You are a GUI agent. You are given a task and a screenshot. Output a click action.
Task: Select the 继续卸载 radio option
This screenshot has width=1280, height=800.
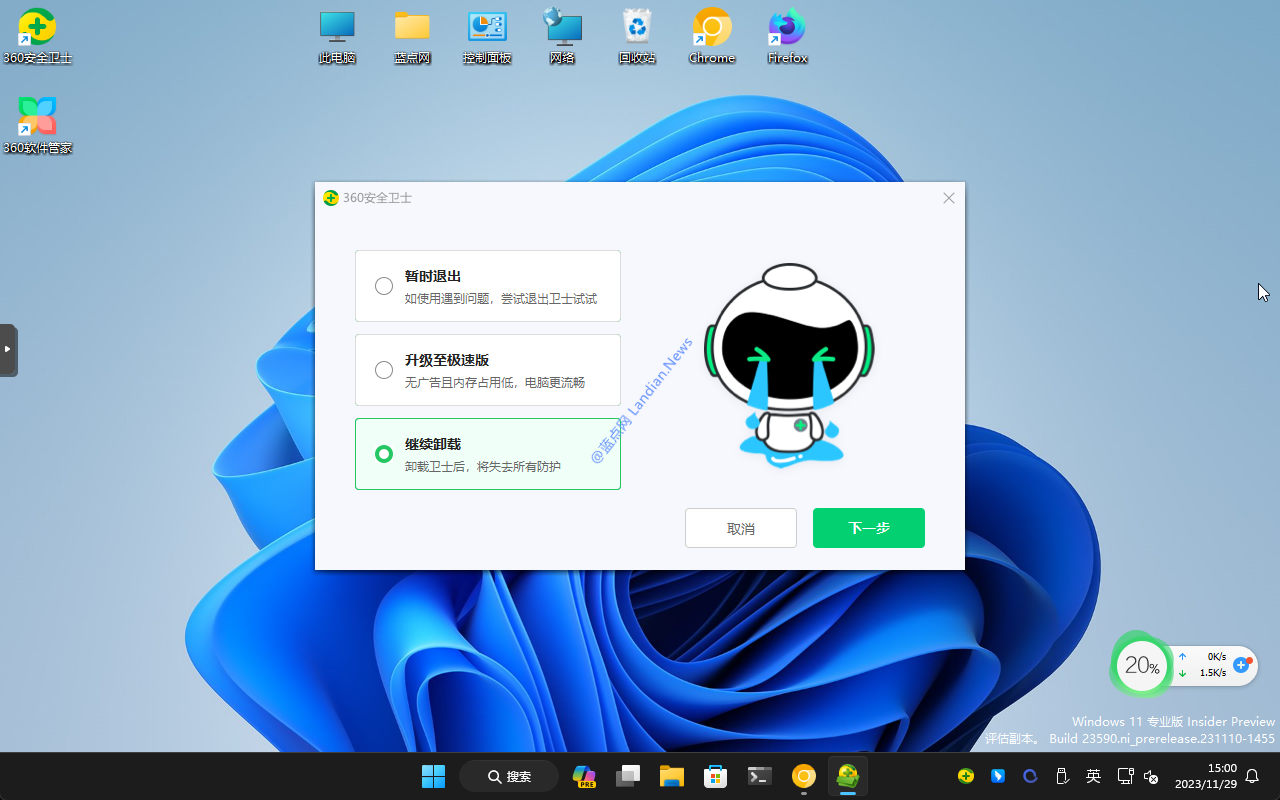(x=384, y=454)
